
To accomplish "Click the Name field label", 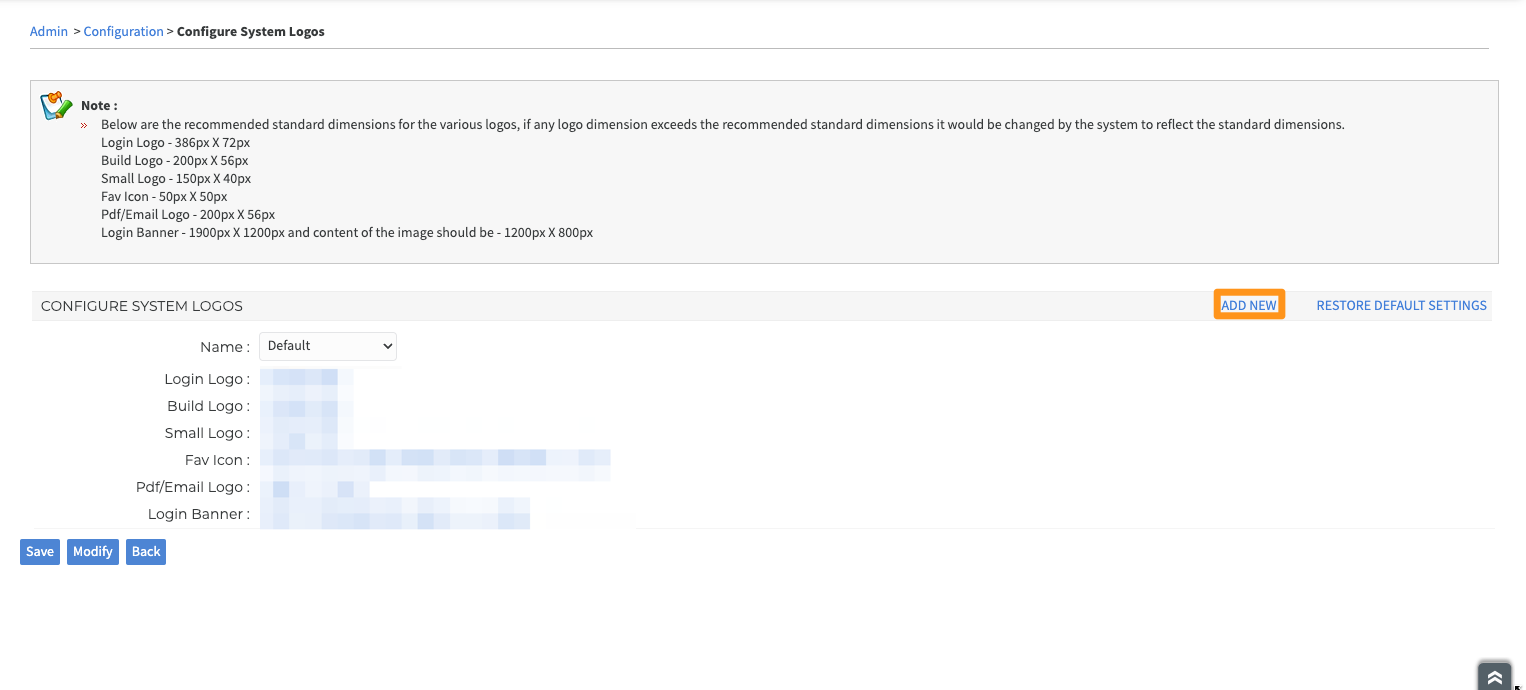I will tap(225, 347).
